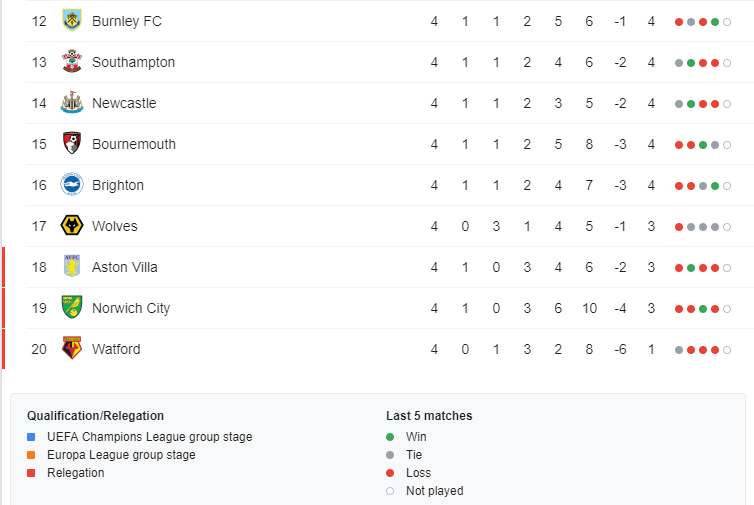Click Burnley's green win form dot

(x=715, y=22)
